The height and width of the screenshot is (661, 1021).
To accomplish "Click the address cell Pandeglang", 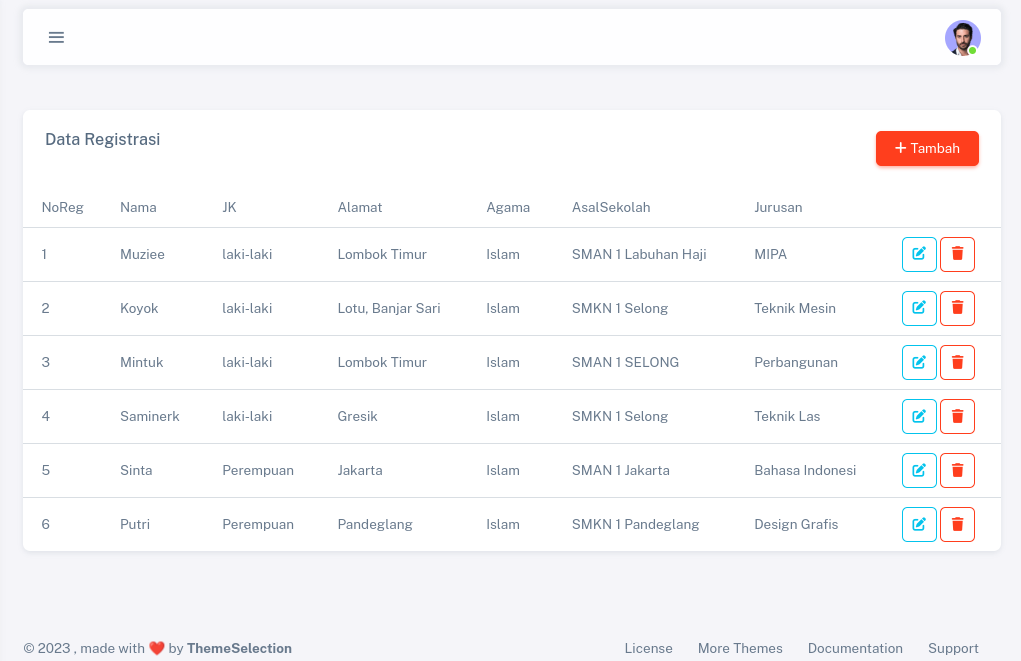I will pyautogui.click(x=375, y=525).
